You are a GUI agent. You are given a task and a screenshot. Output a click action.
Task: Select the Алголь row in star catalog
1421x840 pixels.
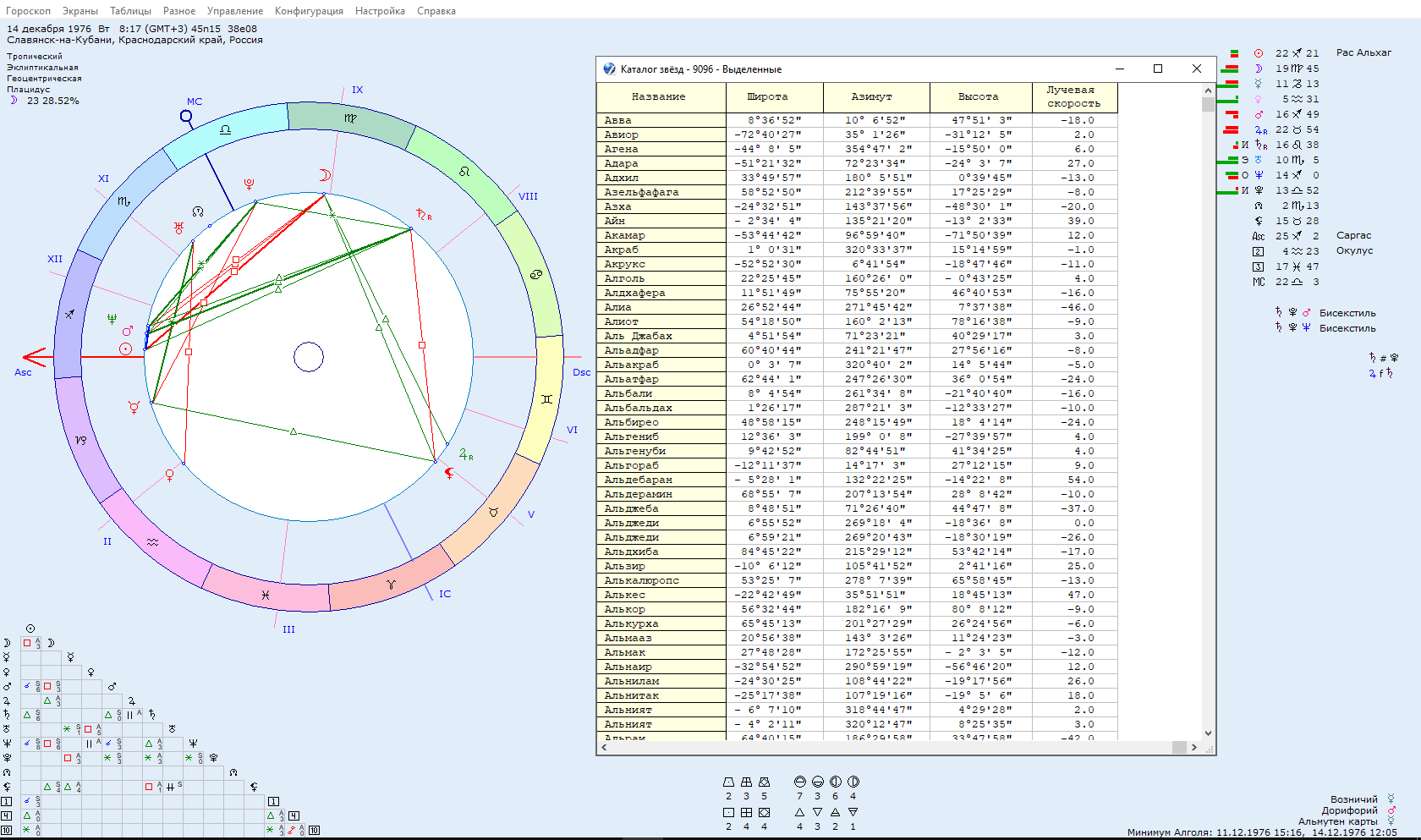point(857,278)
